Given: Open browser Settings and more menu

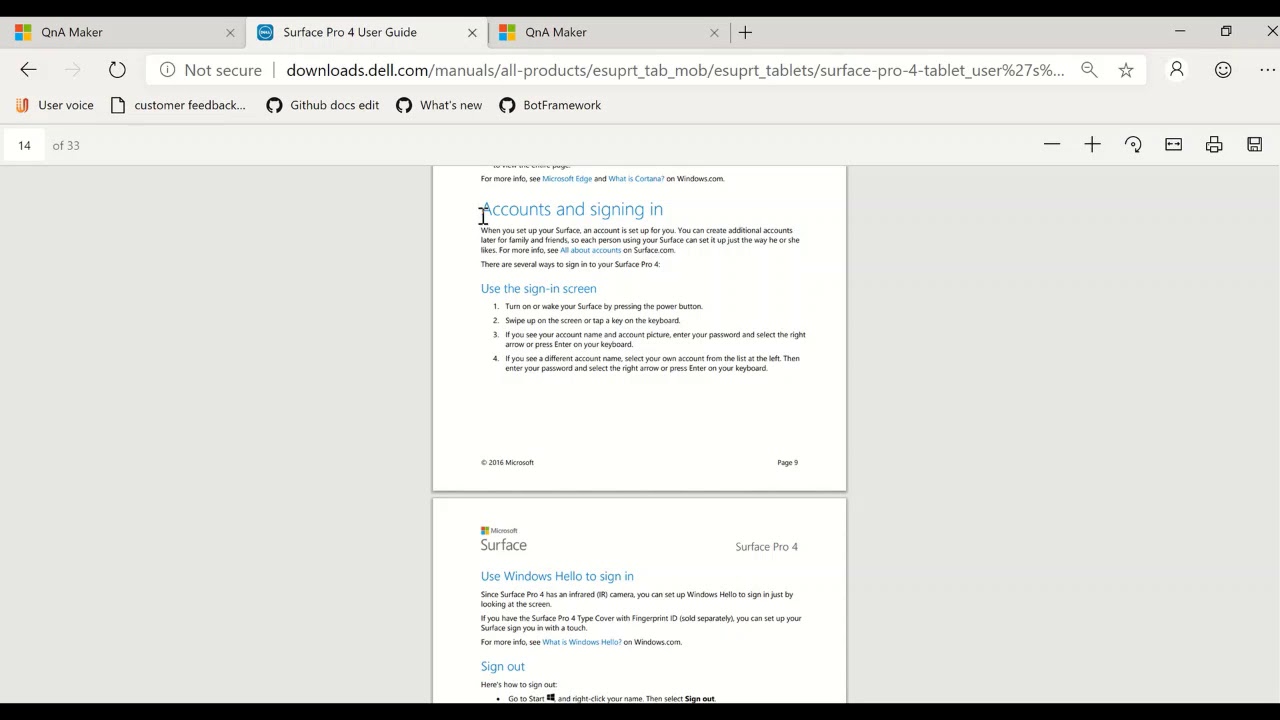Looking at the screenshot, I should coord(1267,70).
